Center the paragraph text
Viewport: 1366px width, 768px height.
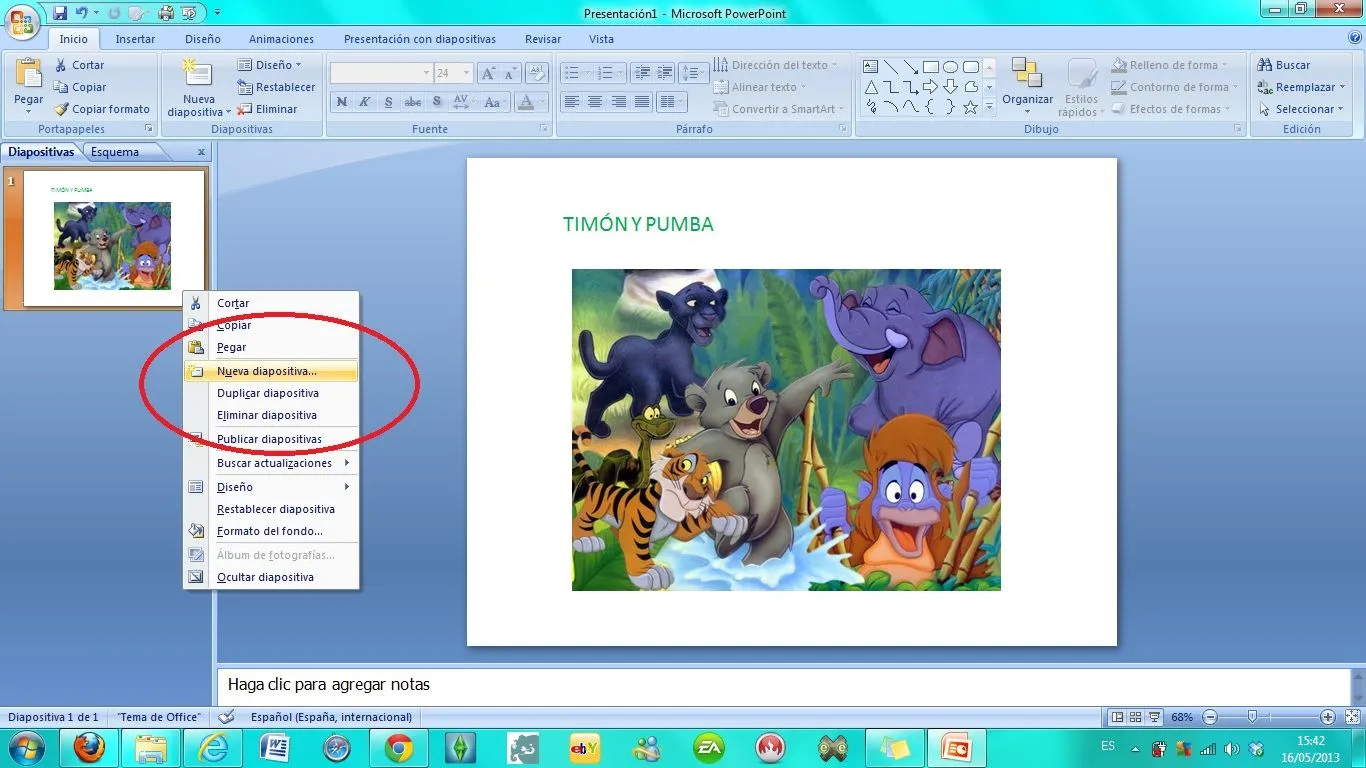click(595, 102)
